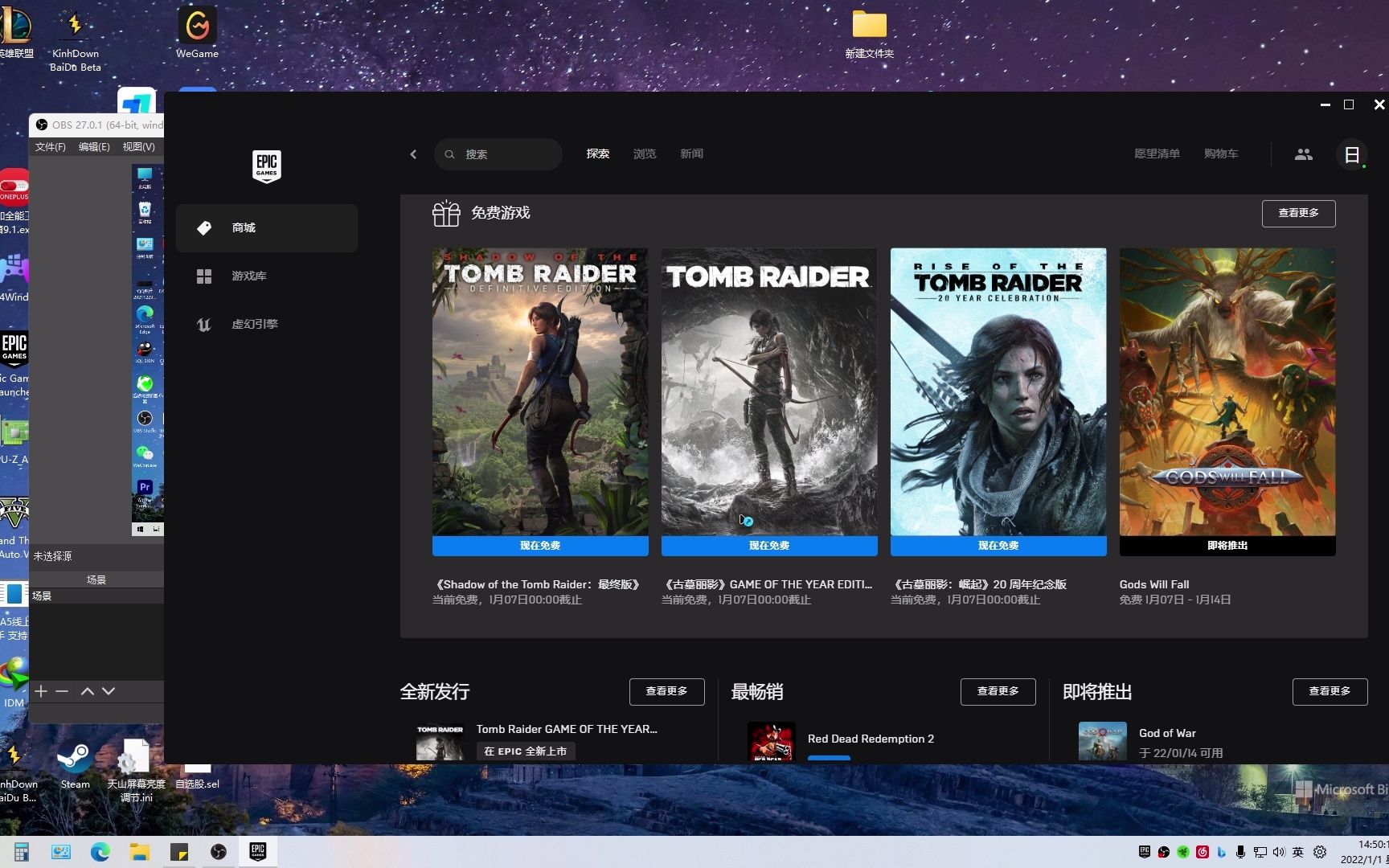Screen dimensions: 1389x868
Task: Open Gods Will Fall cover art
Action: (1227, 391)
